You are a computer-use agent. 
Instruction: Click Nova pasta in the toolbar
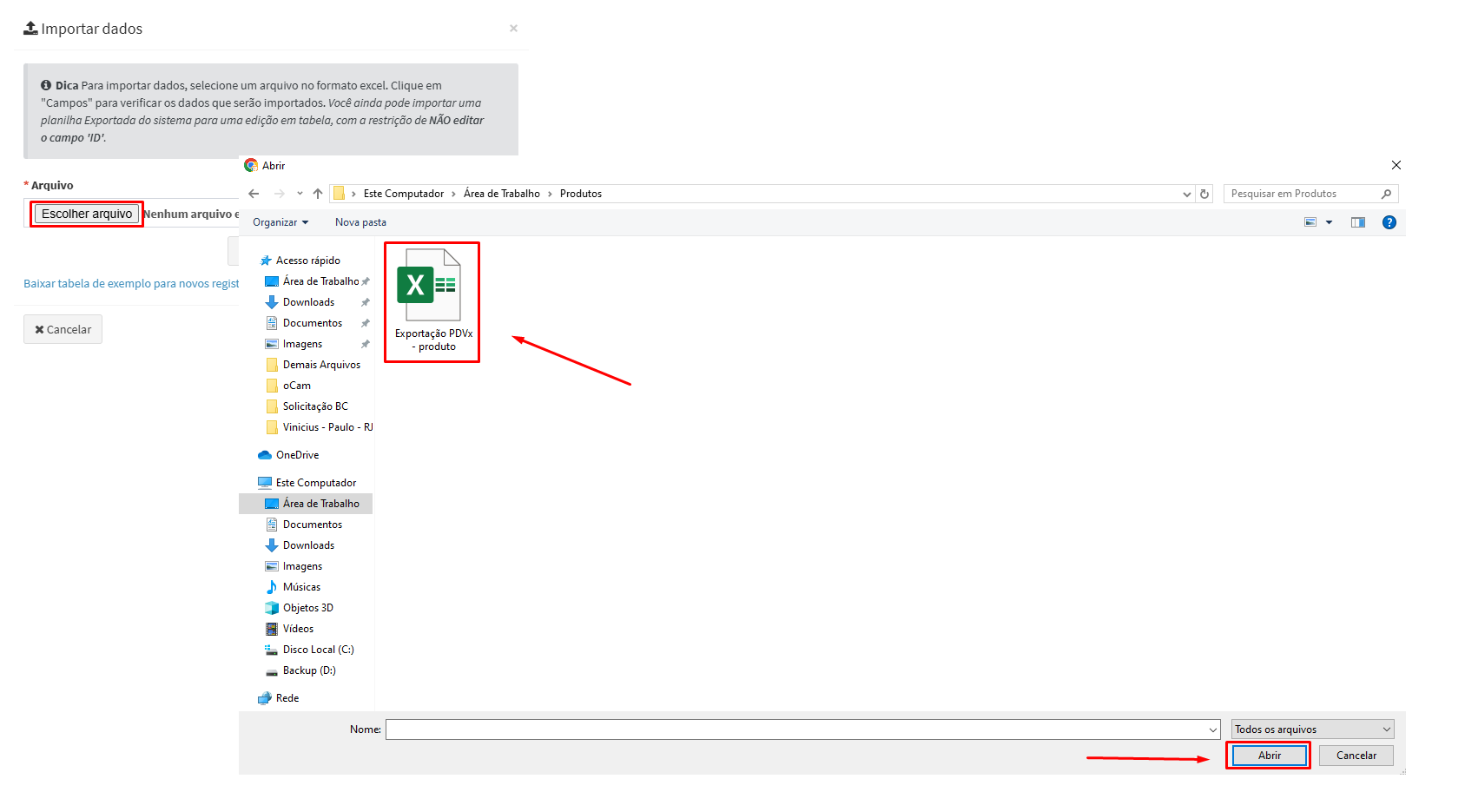360,222
